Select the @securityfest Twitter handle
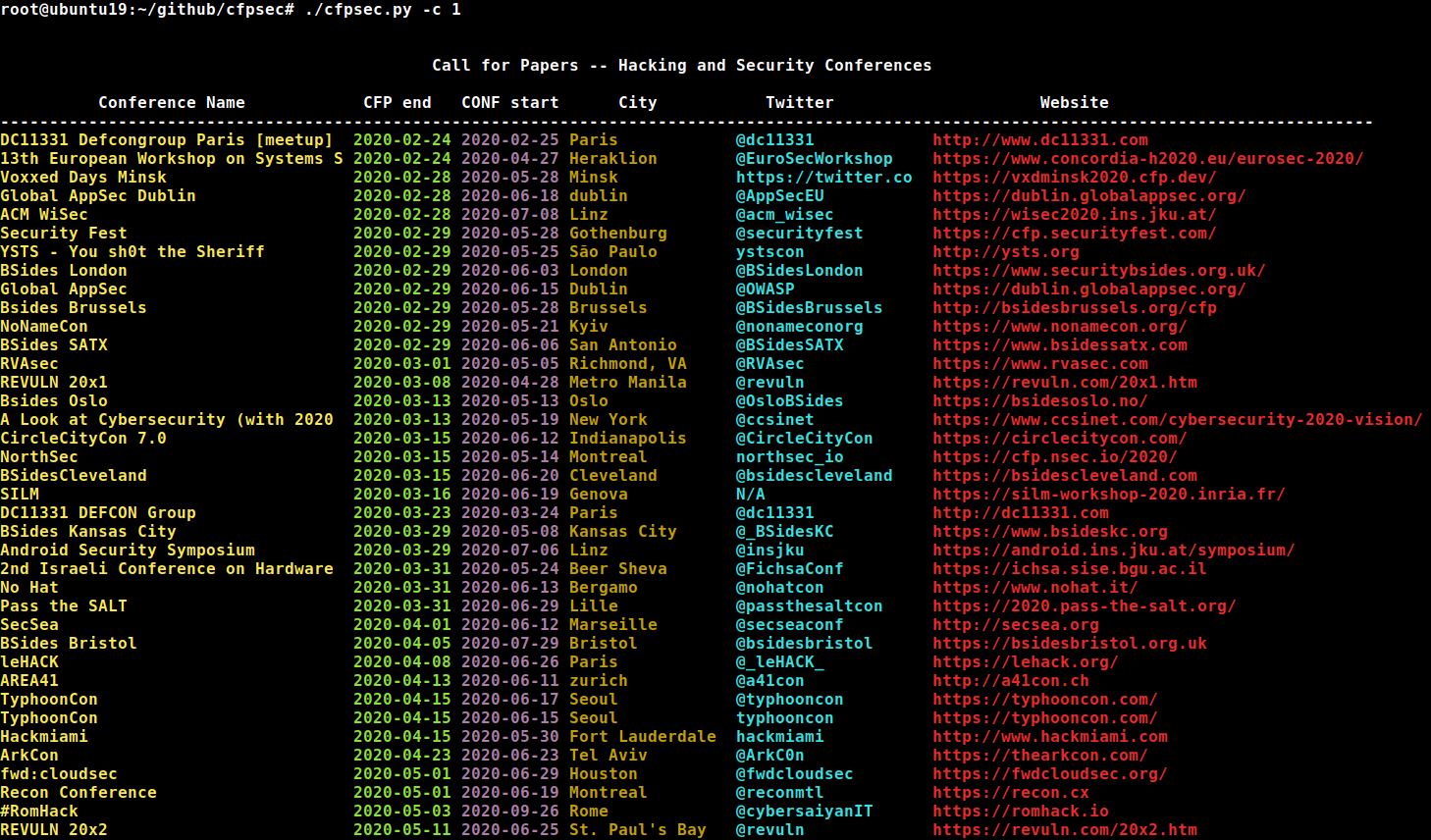Screen dimensions: 1431x840 (x=800, y=233)
